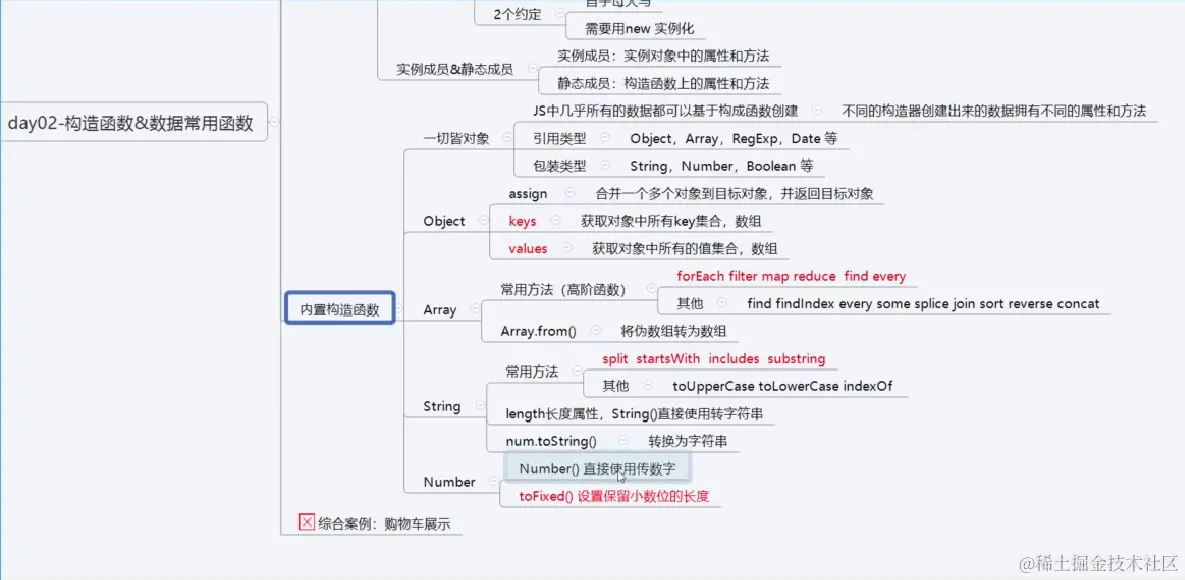Click 合并一个多个对象到目标对象 description
Viewport: 1185px width, 580px height.
(735, 194)
